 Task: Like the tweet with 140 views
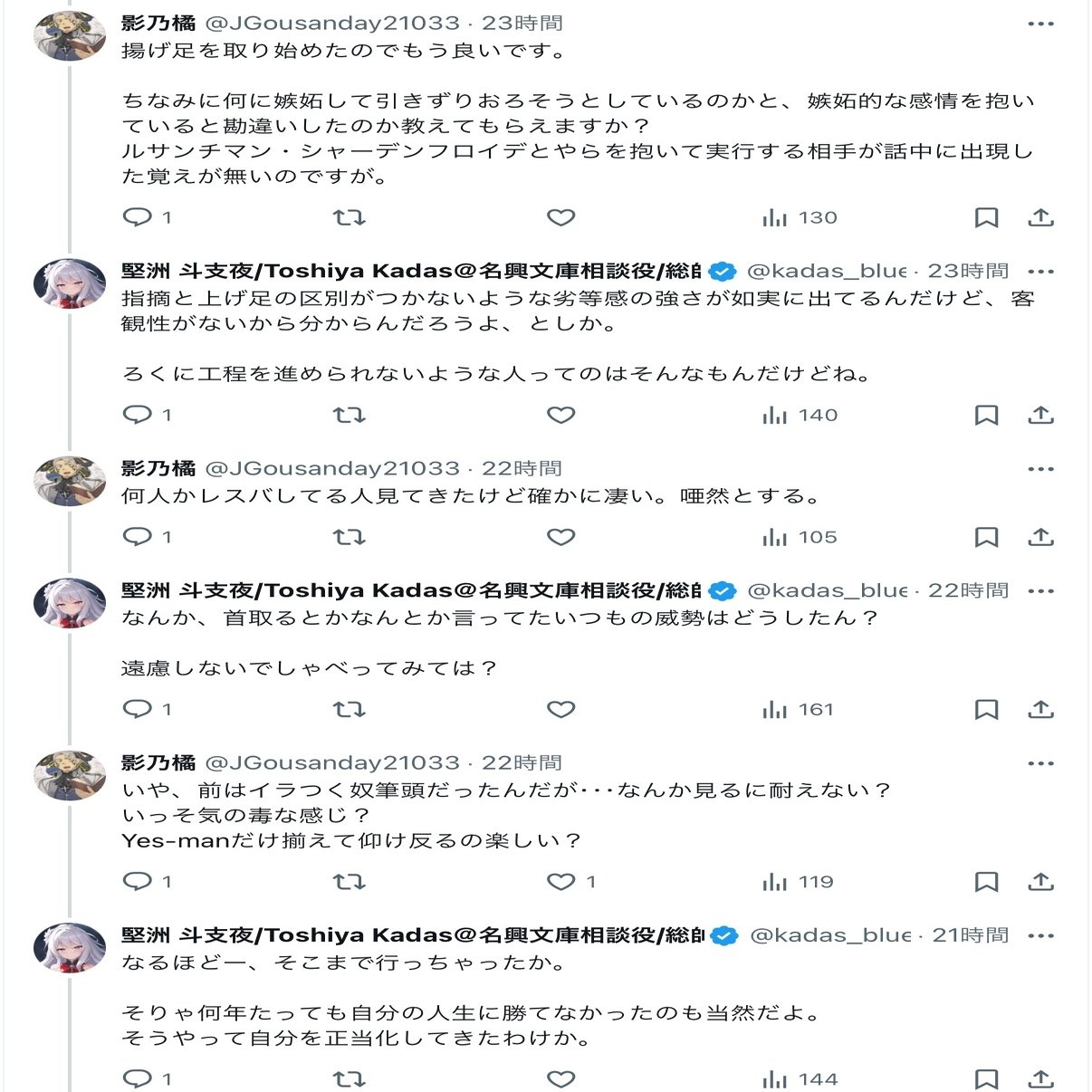(x=561, y=415)
